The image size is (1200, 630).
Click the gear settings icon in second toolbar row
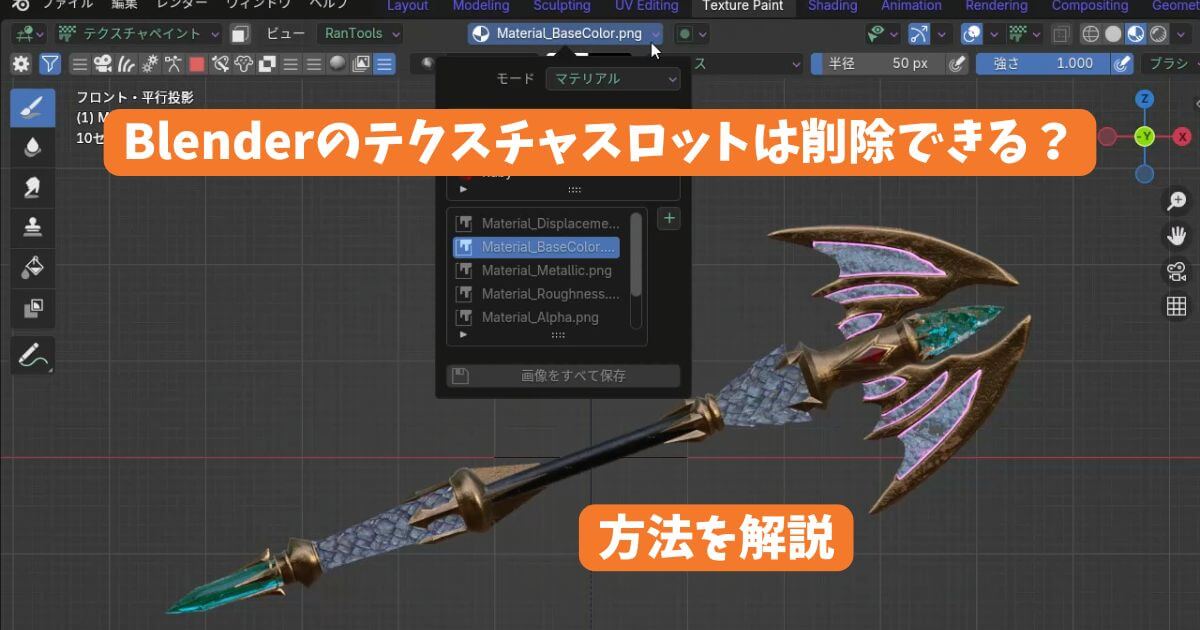21,64
